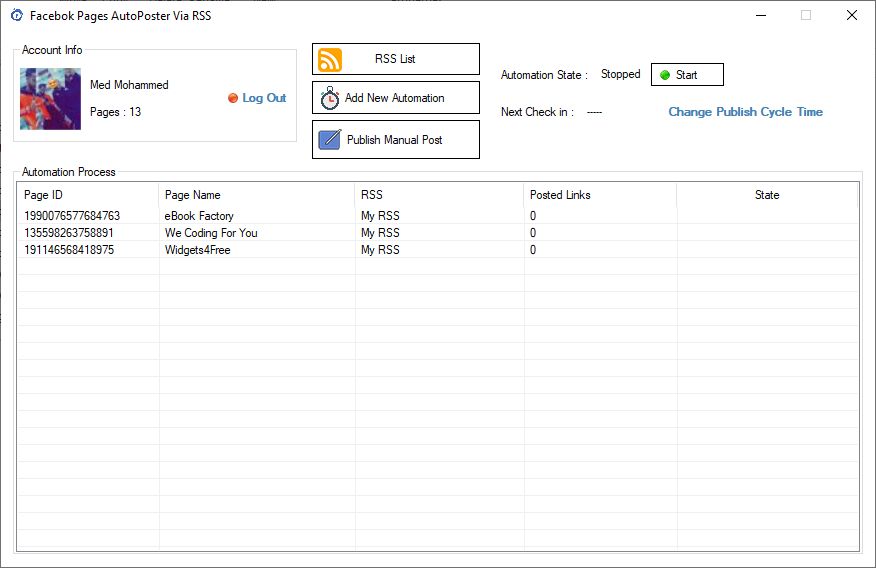Open the Add New Automation dialog
876x568 pixels.
396,98
